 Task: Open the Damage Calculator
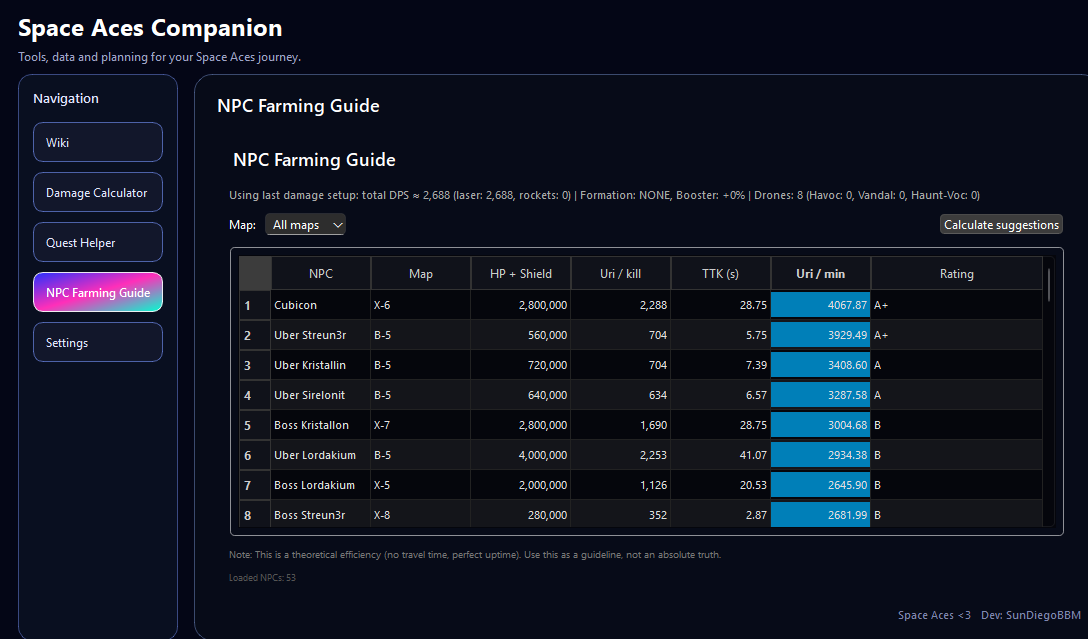97,192
